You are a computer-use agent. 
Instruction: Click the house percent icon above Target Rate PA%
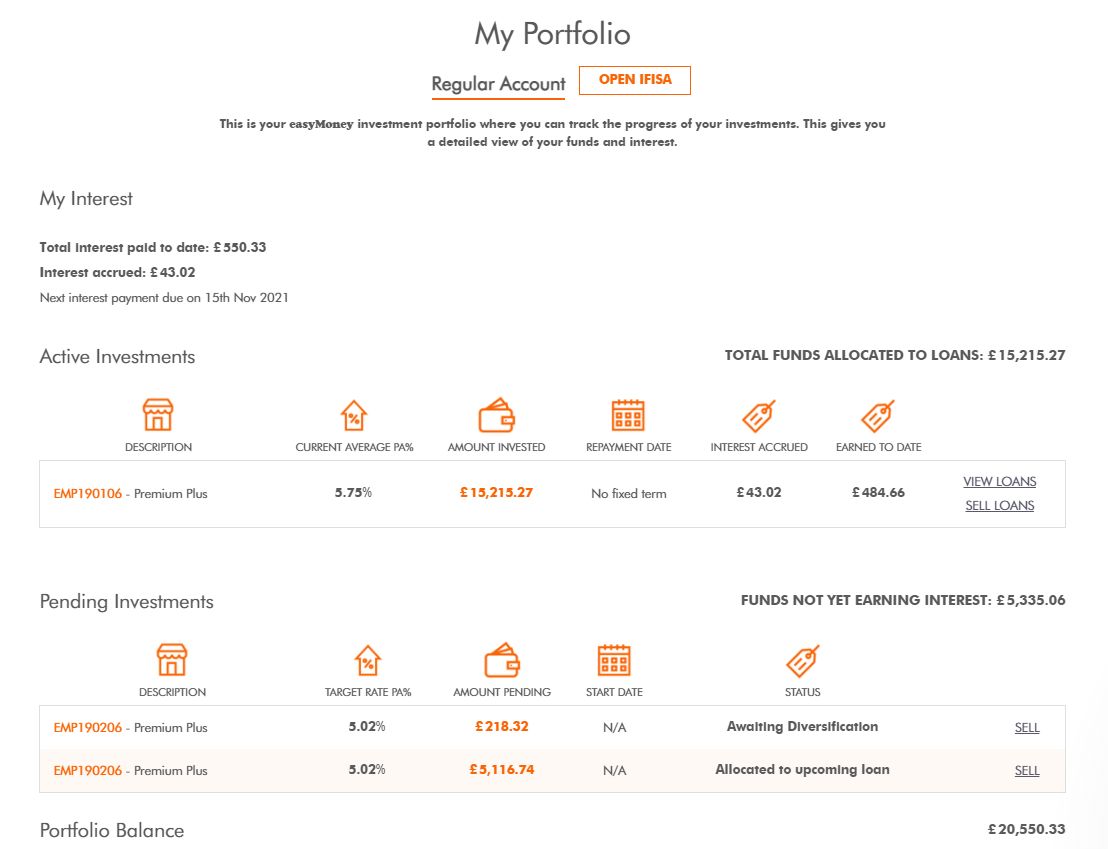[367, 661]
